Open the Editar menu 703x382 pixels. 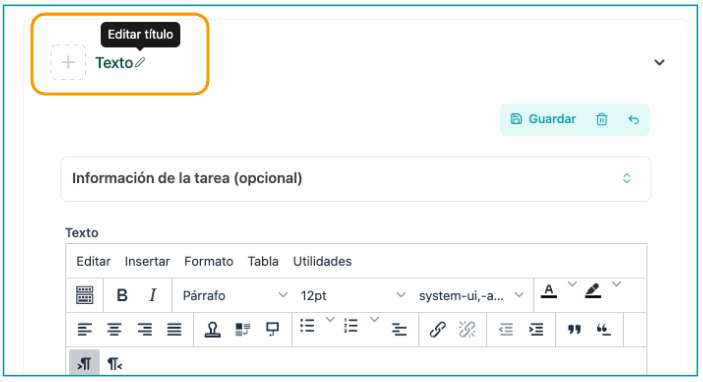tap(93, 261)
